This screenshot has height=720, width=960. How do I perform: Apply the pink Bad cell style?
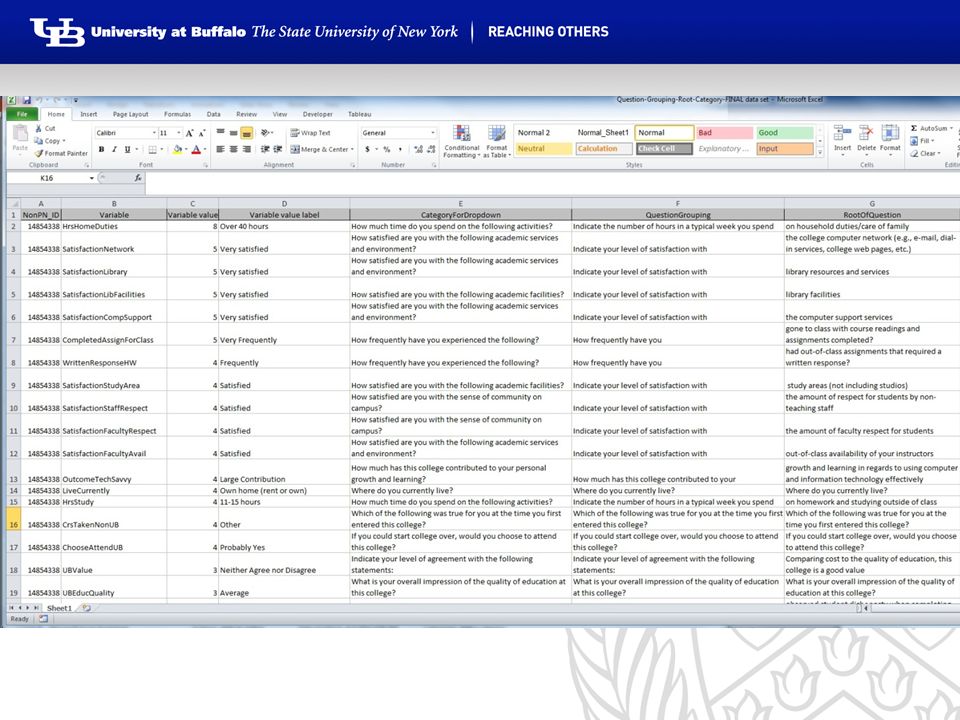pos(724,133)
